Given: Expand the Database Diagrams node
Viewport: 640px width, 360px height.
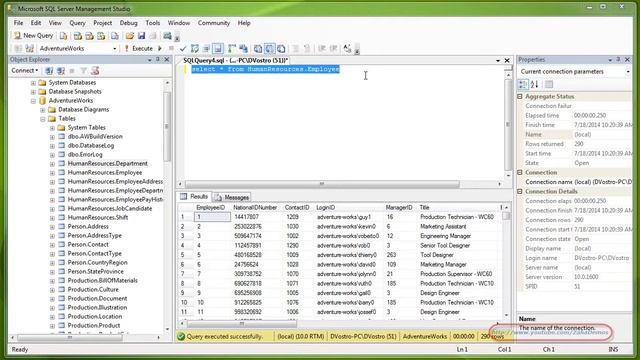Looking at the screenshot, I should [43, 110].
